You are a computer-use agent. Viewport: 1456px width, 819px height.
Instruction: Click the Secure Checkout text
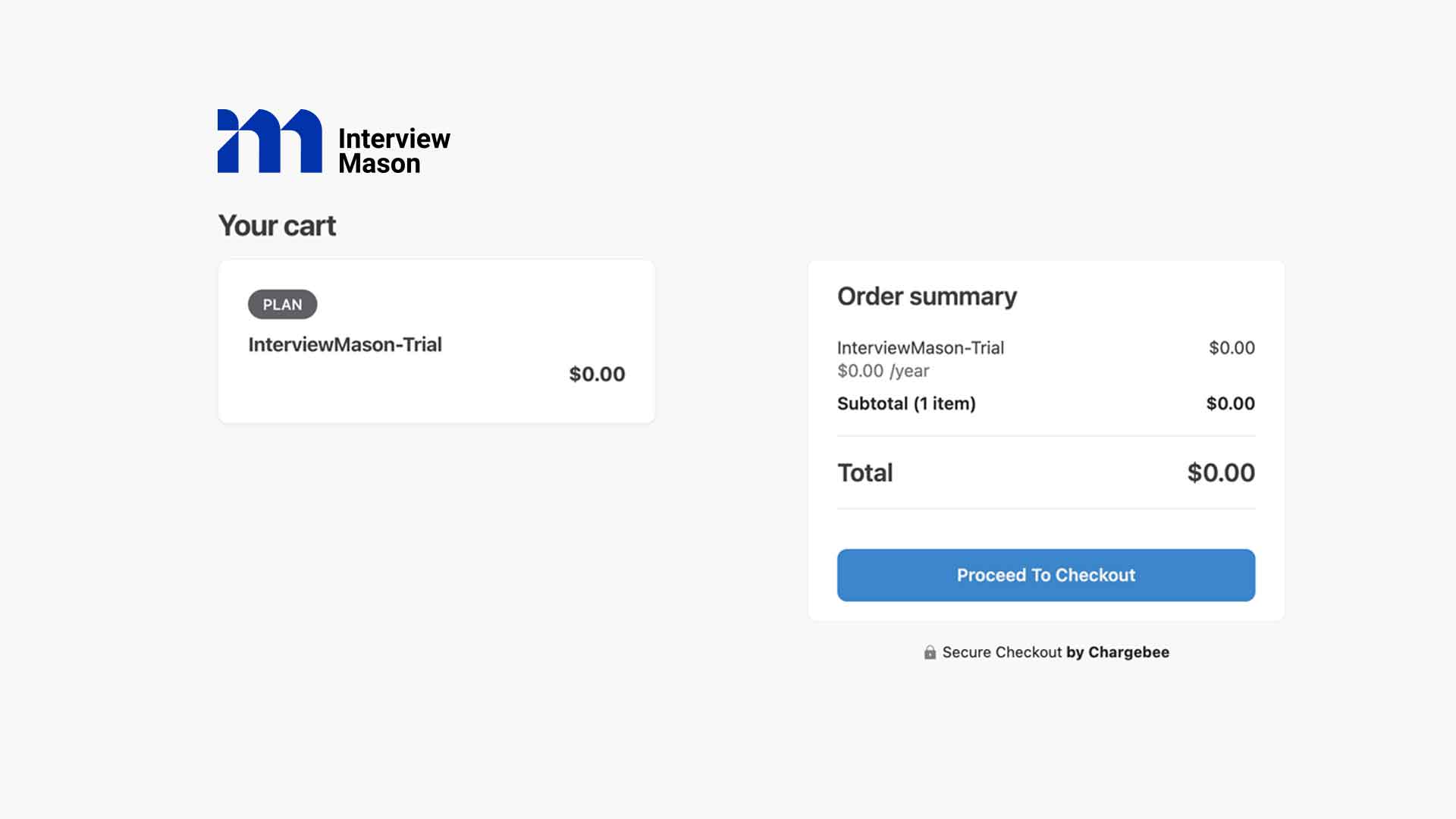click(x=1002, y=652)
